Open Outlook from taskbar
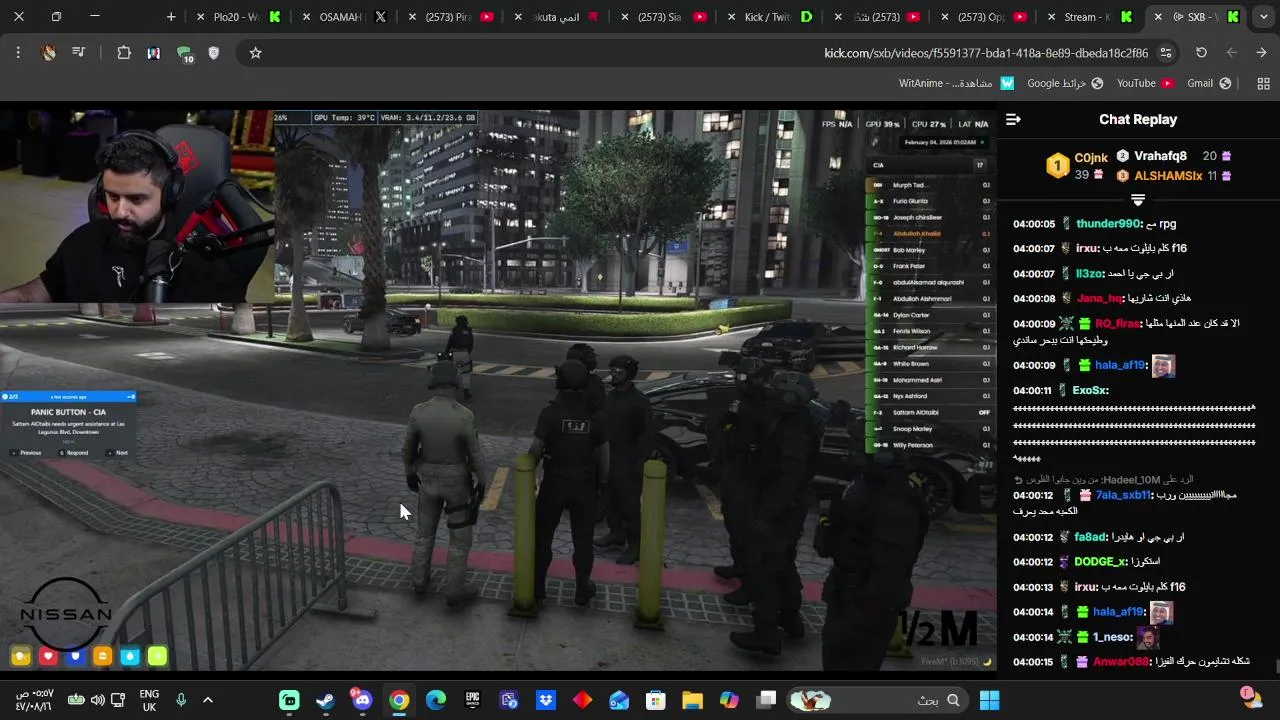 (619, 700)
